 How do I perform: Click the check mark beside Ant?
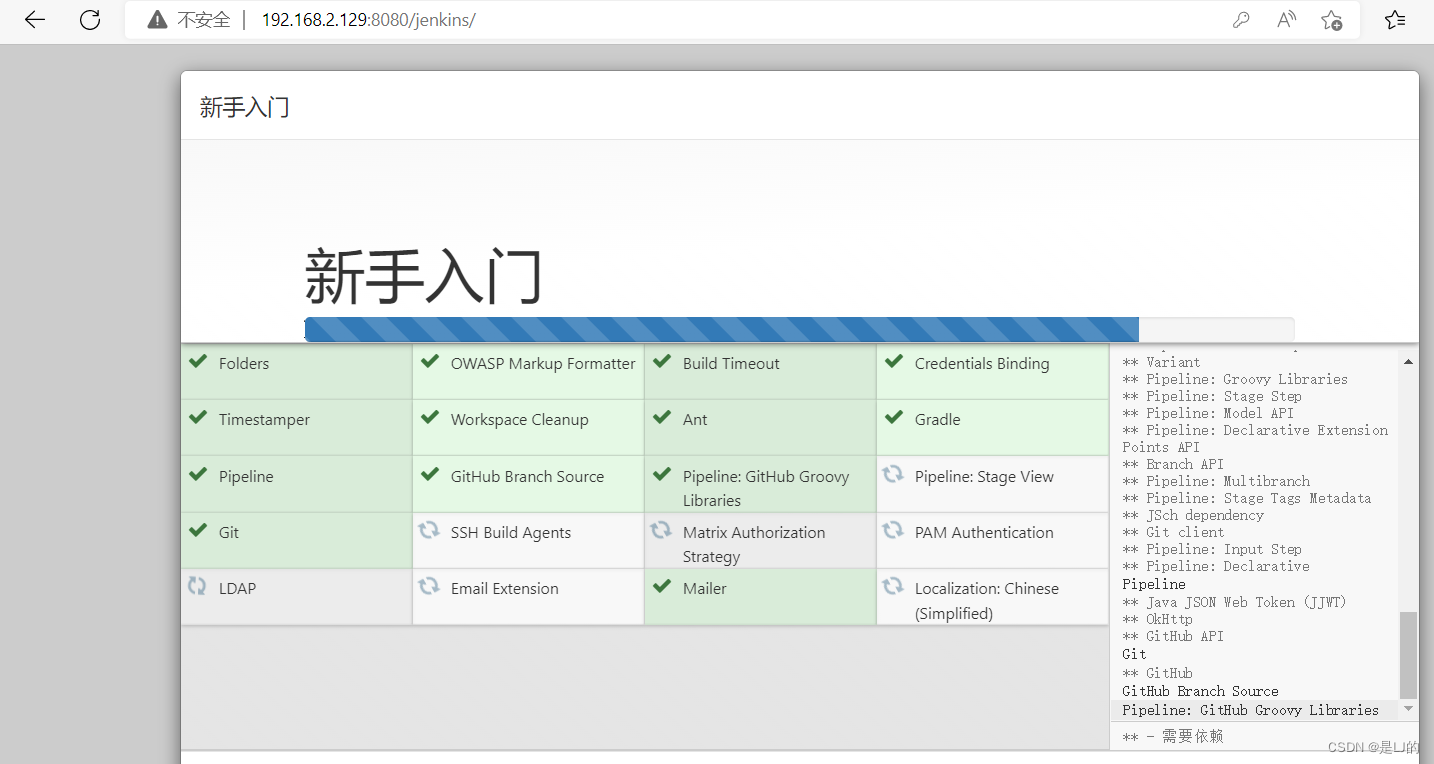[662, 417]
